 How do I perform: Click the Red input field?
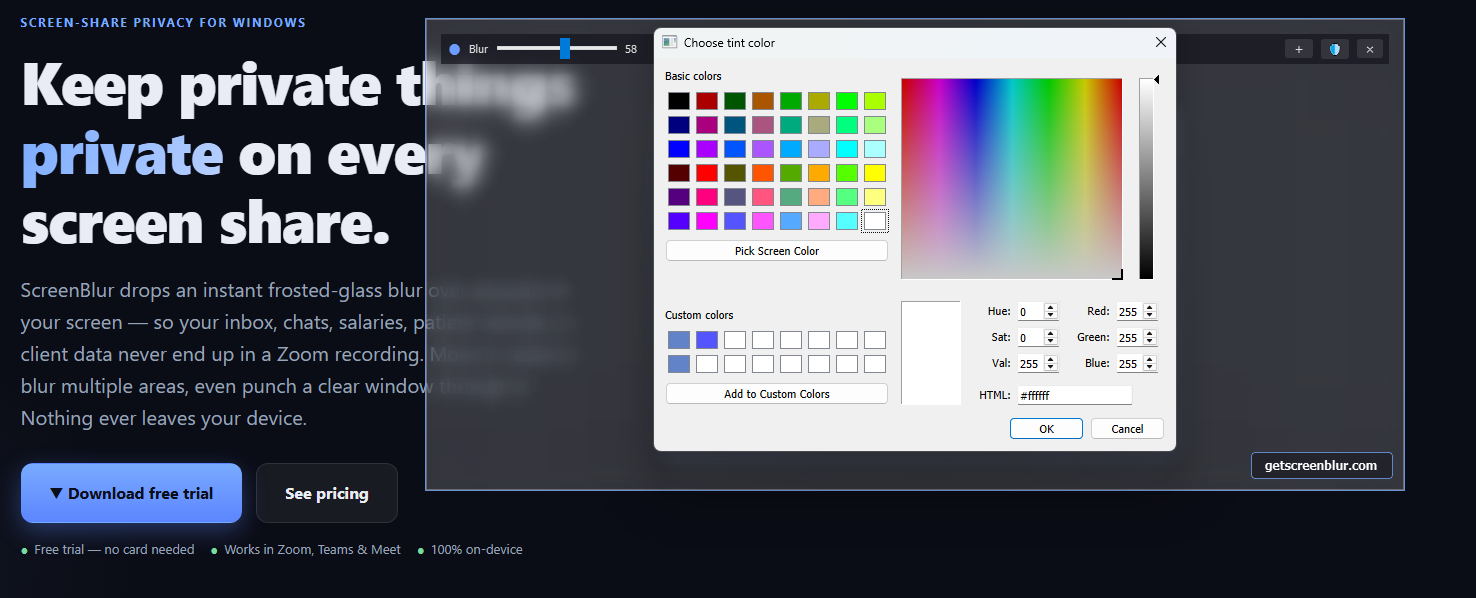1129,312
